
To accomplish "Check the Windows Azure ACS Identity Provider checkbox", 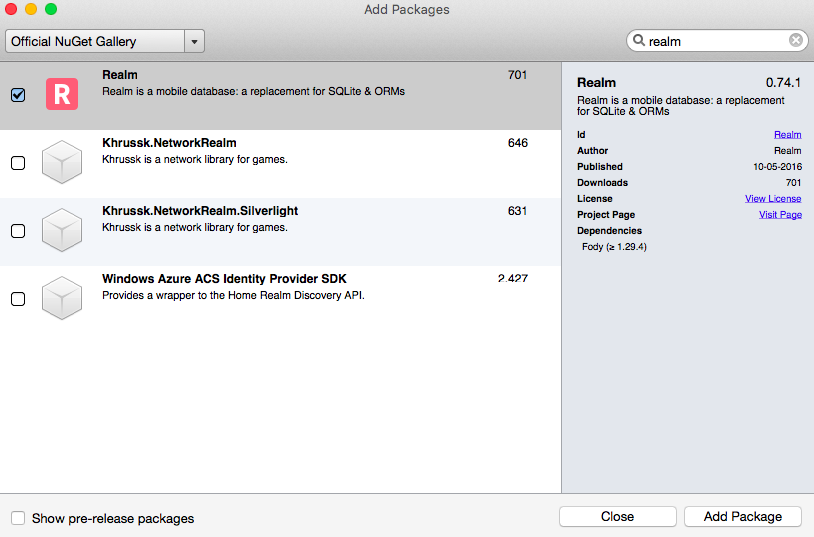I will tap(18, 299).
